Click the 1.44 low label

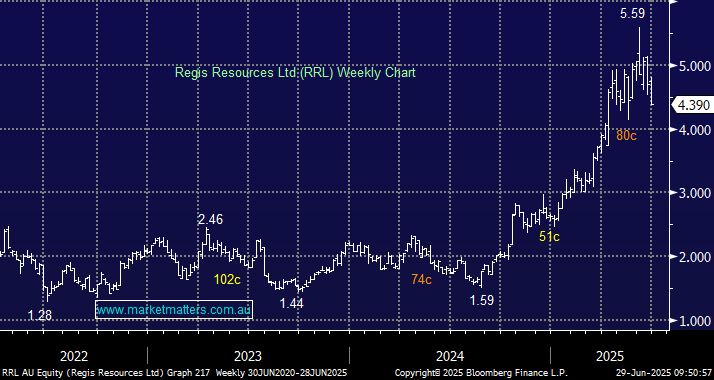(x=291, y=303)
